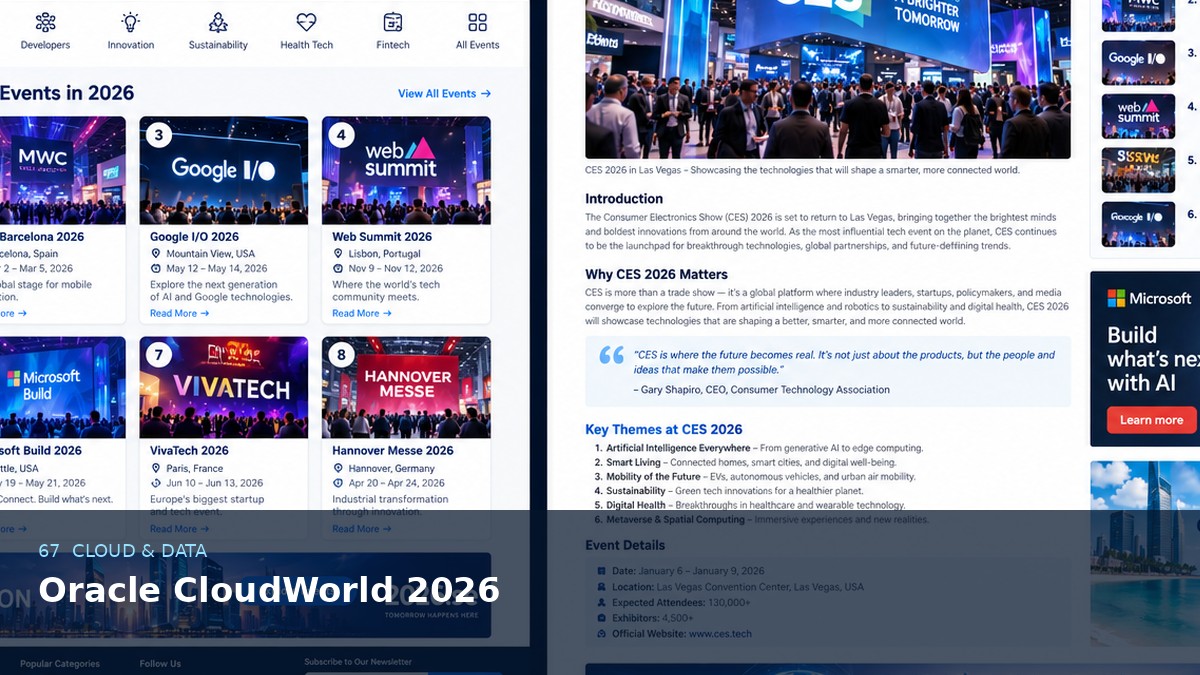Open the Google I/O card image

(x=224, y=170)
